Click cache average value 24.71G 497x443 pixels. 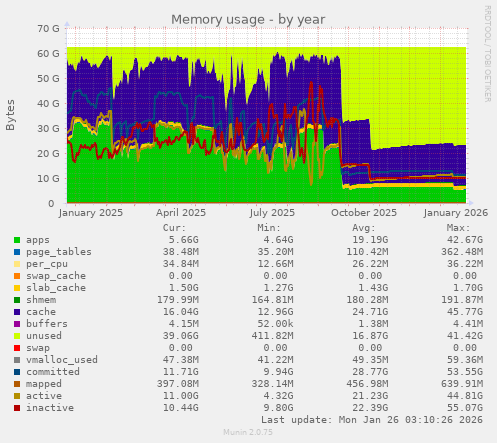tap(370, 312)
